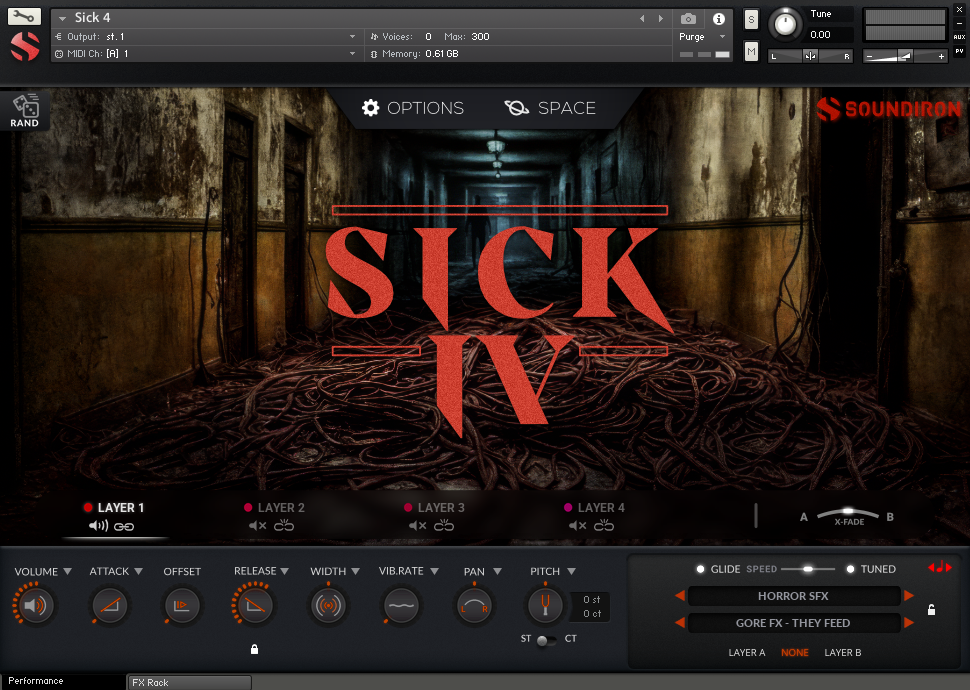Click the camera snapshot icon
This screenshot has width=970, height=690.
[x=688, y=19]
